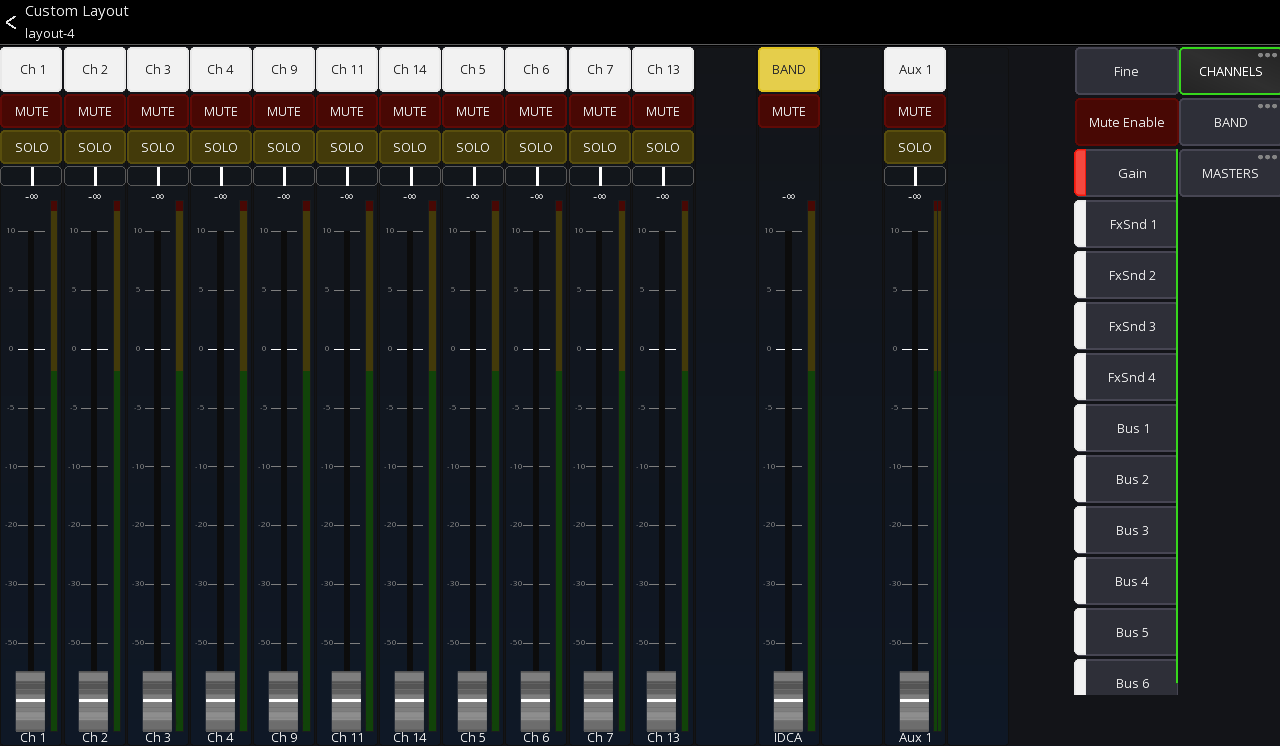Open the CHANNELS layer options dots
This screenshot has width=1280, height=746.
tap(1268, 55)
